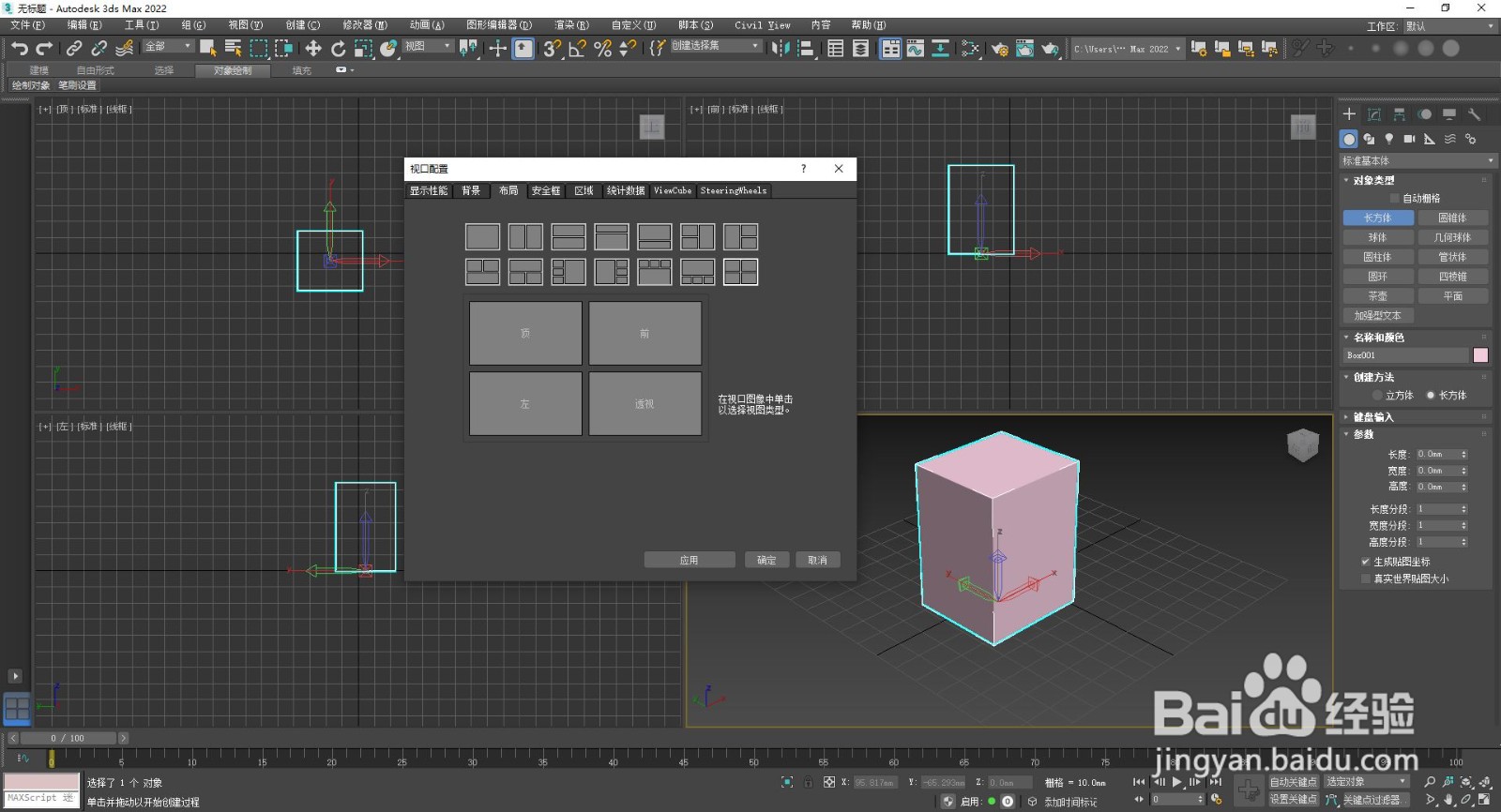The width and height of the screenshot is (1501, 812).
Task: Click the Align tool icon
Action: pyautogui.click(x=805, y=48)
